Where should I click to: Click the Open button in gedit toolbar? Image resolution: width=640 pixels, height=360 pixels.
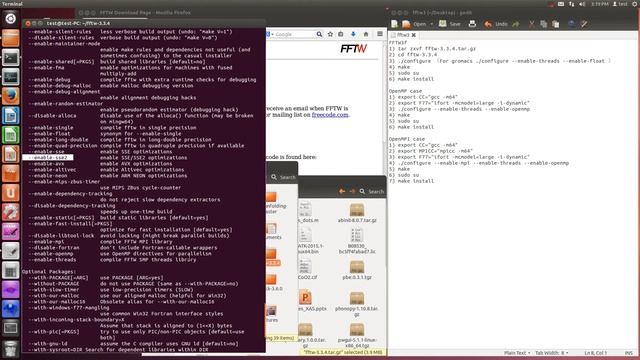click(415, 24)
